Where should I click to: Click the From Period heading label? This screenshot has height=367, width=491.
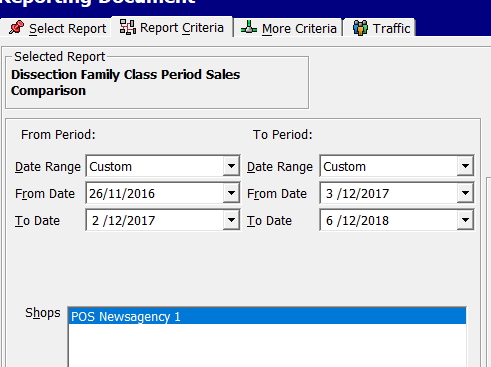coord(58,135)
